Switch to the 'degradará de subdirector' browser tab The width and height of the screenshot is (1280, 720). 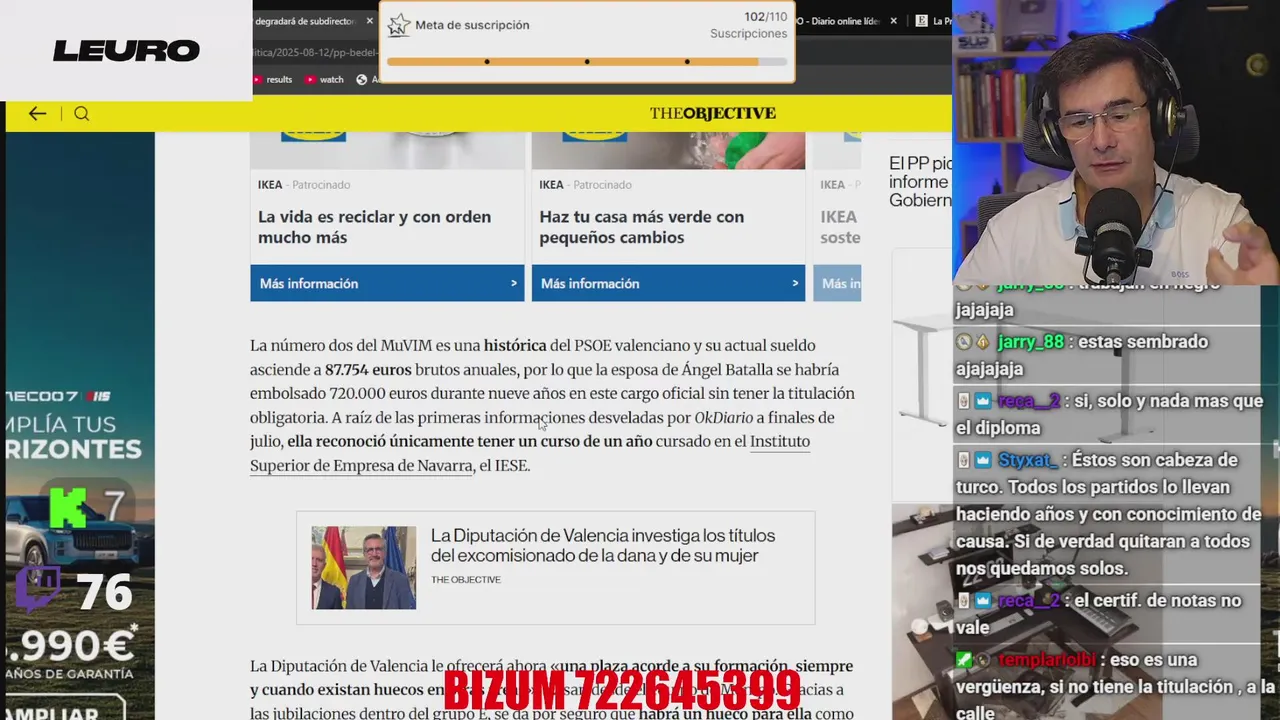305,21
